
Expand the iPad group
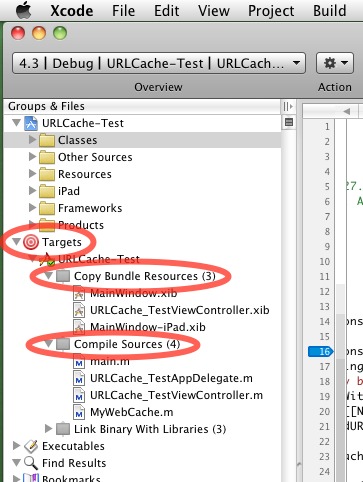[x=32, y=191]
